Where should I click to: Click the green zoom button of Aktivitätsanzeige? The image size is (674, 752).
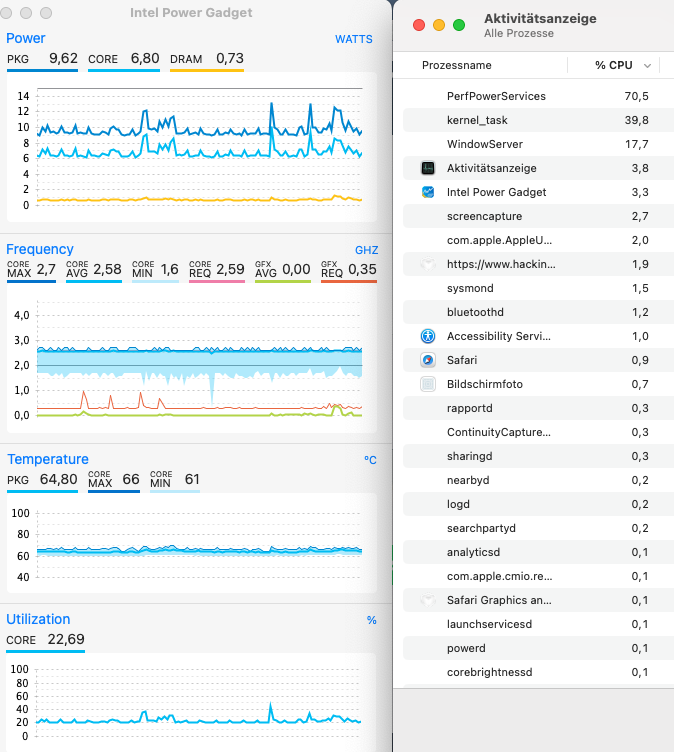pyautogui.click(x=459, y=25)
